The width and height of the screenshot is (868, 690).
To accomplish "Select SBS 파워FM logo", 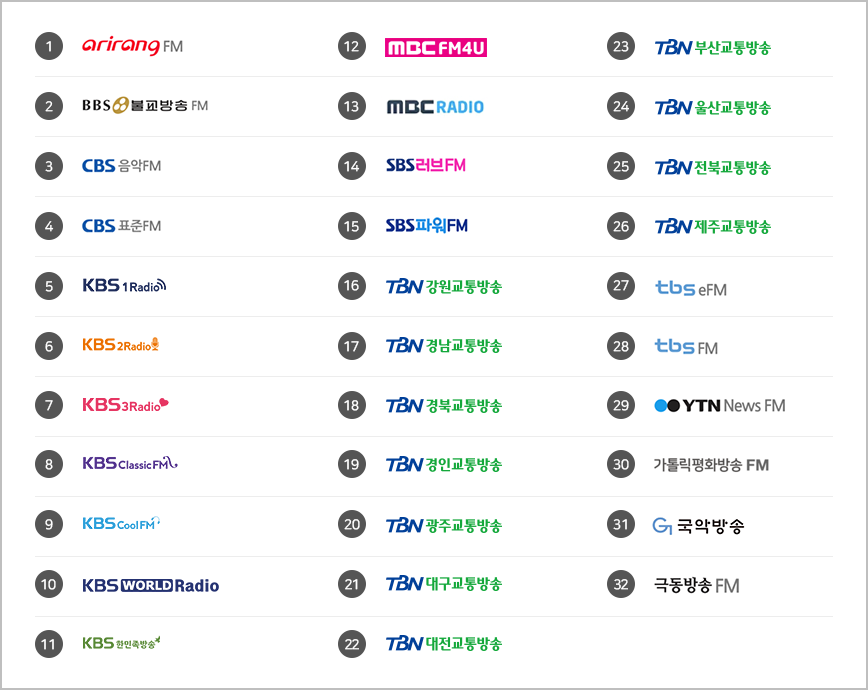I will point(426,225).
